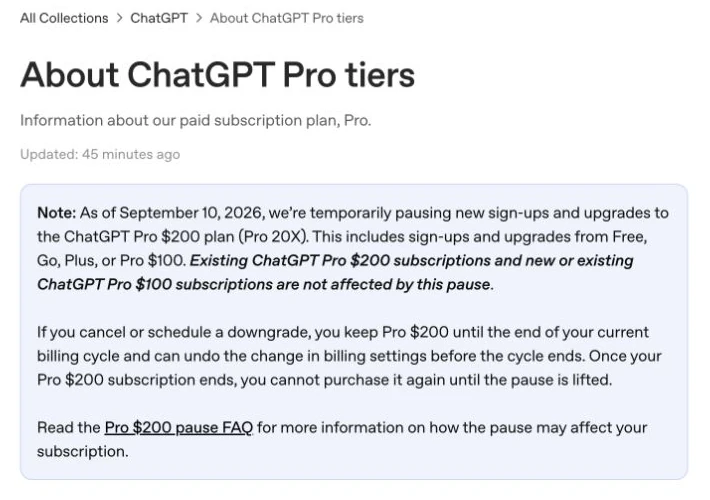Image resolution: width=710 pixels, height=500 pixels.
Task: Click the About ChatGPT Pro tiers breadcrumb
Action: 287,18
